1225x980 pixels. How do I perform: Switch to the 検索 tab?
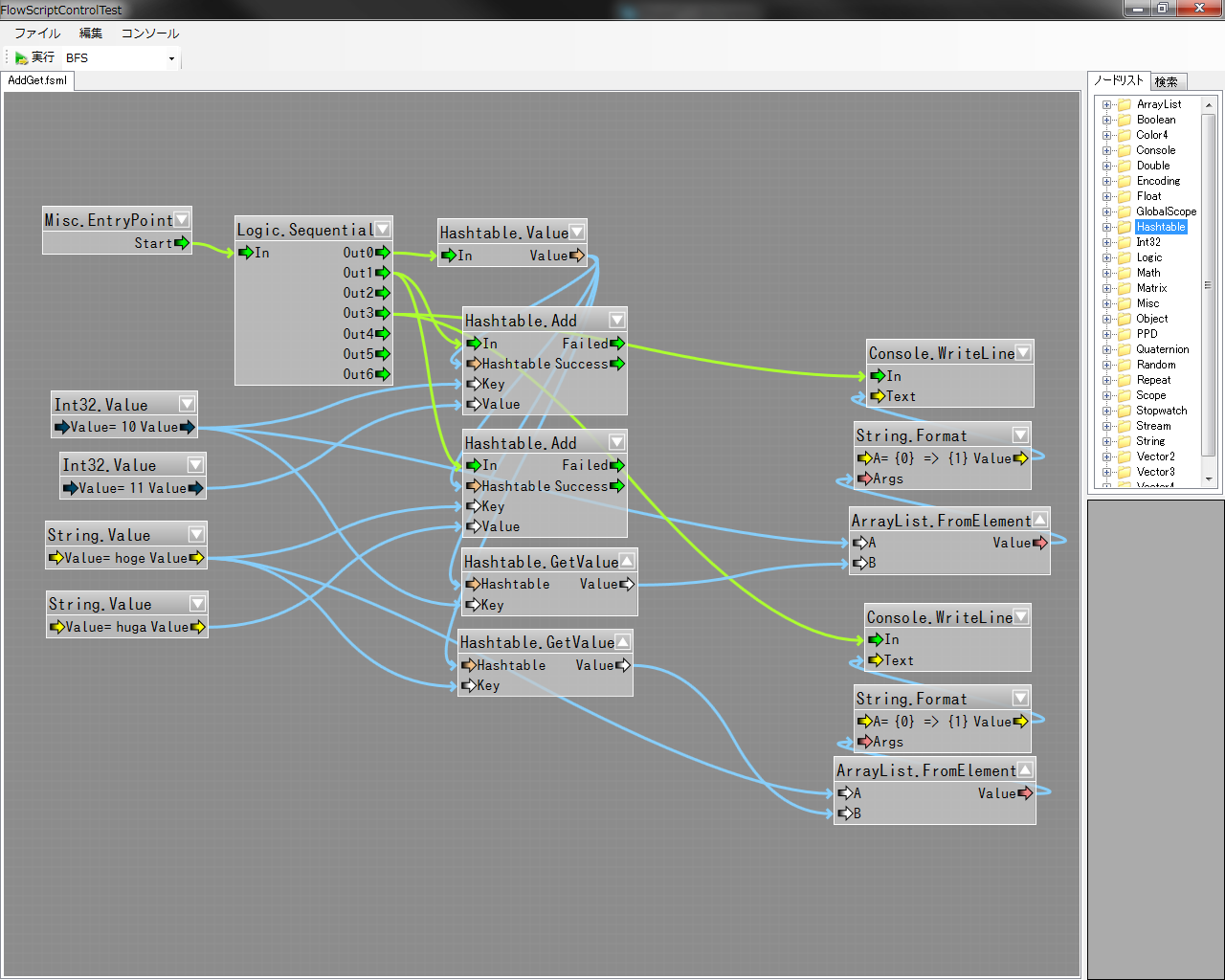(x=1167, y=82)
